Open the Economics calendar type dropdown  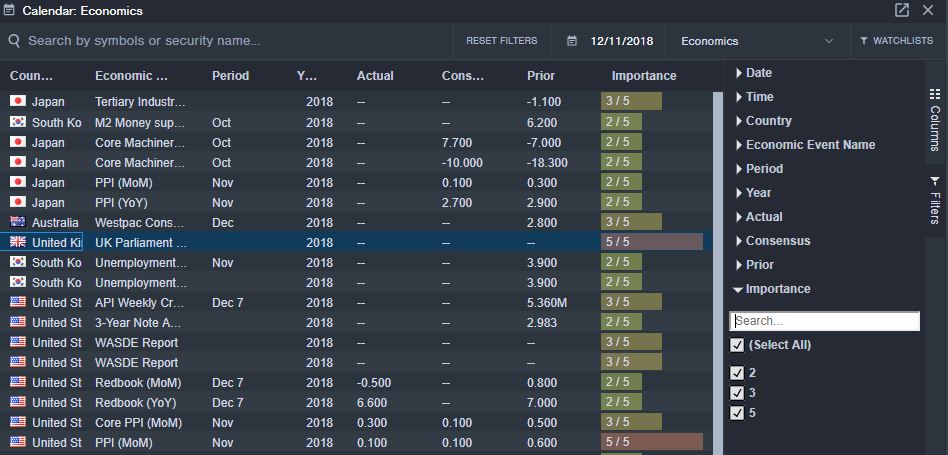point(756,41)
